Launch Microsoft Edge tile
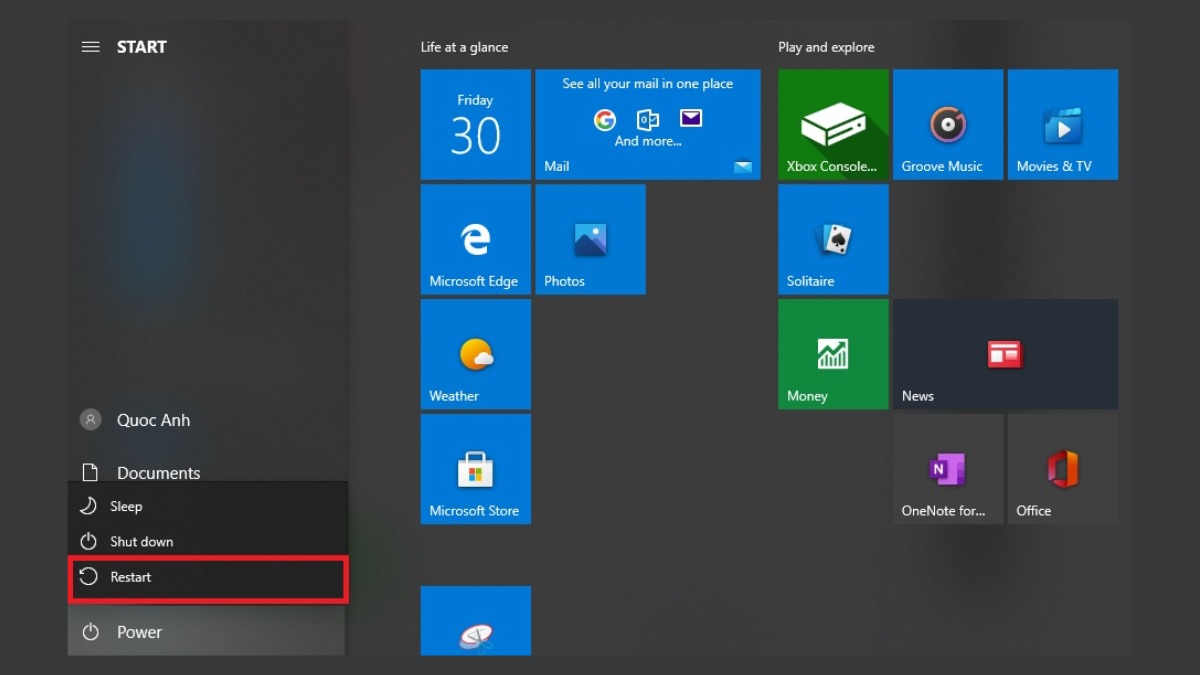The image size is (1200, 675). coord(476,239)
